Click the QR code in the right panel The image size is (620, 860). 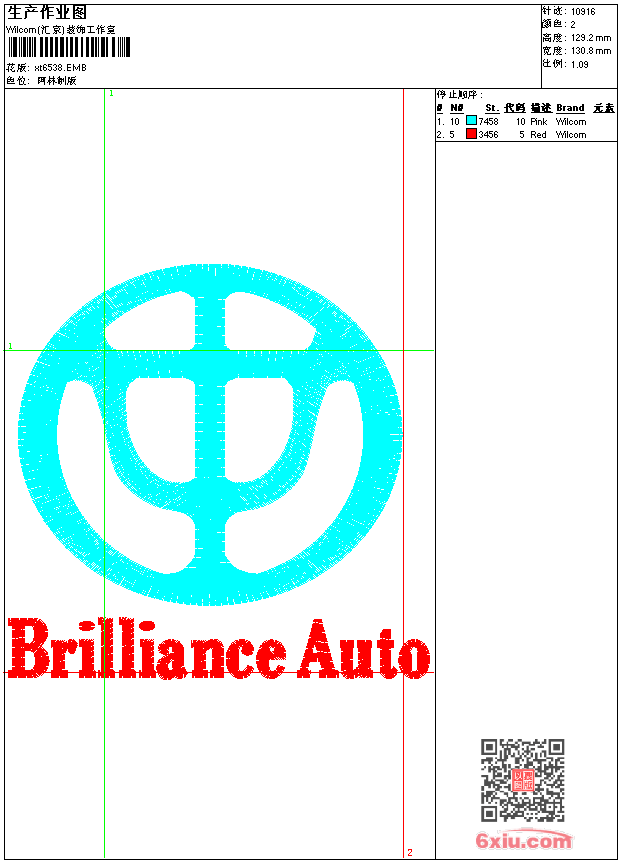point(522,780)
